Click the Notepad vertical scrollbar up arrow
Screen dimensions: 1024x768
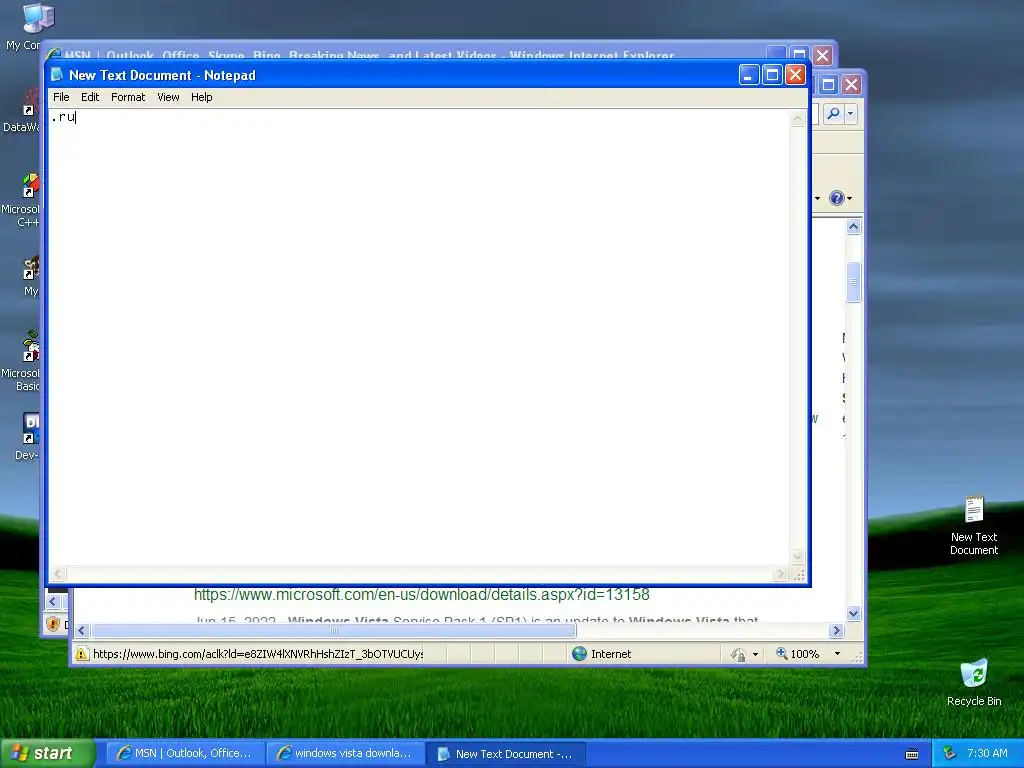coord(797,119)
